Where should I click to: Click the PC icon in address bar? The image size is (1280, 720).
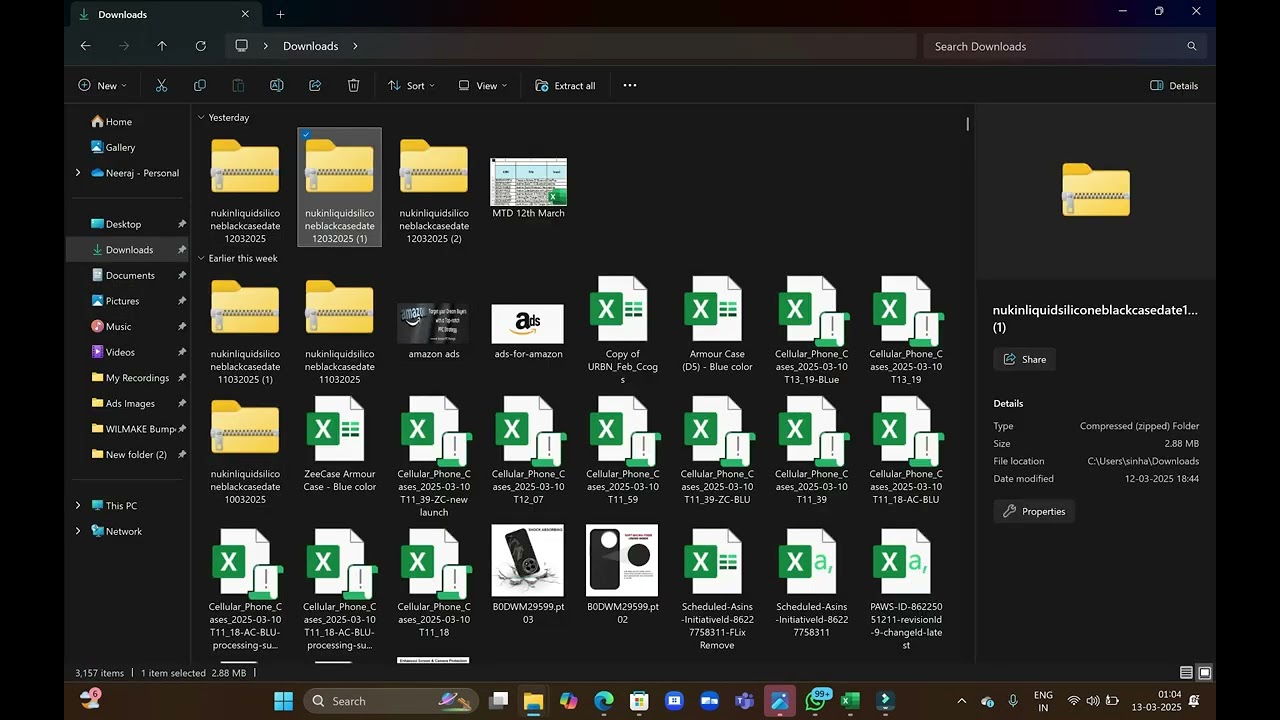[241, 46]
